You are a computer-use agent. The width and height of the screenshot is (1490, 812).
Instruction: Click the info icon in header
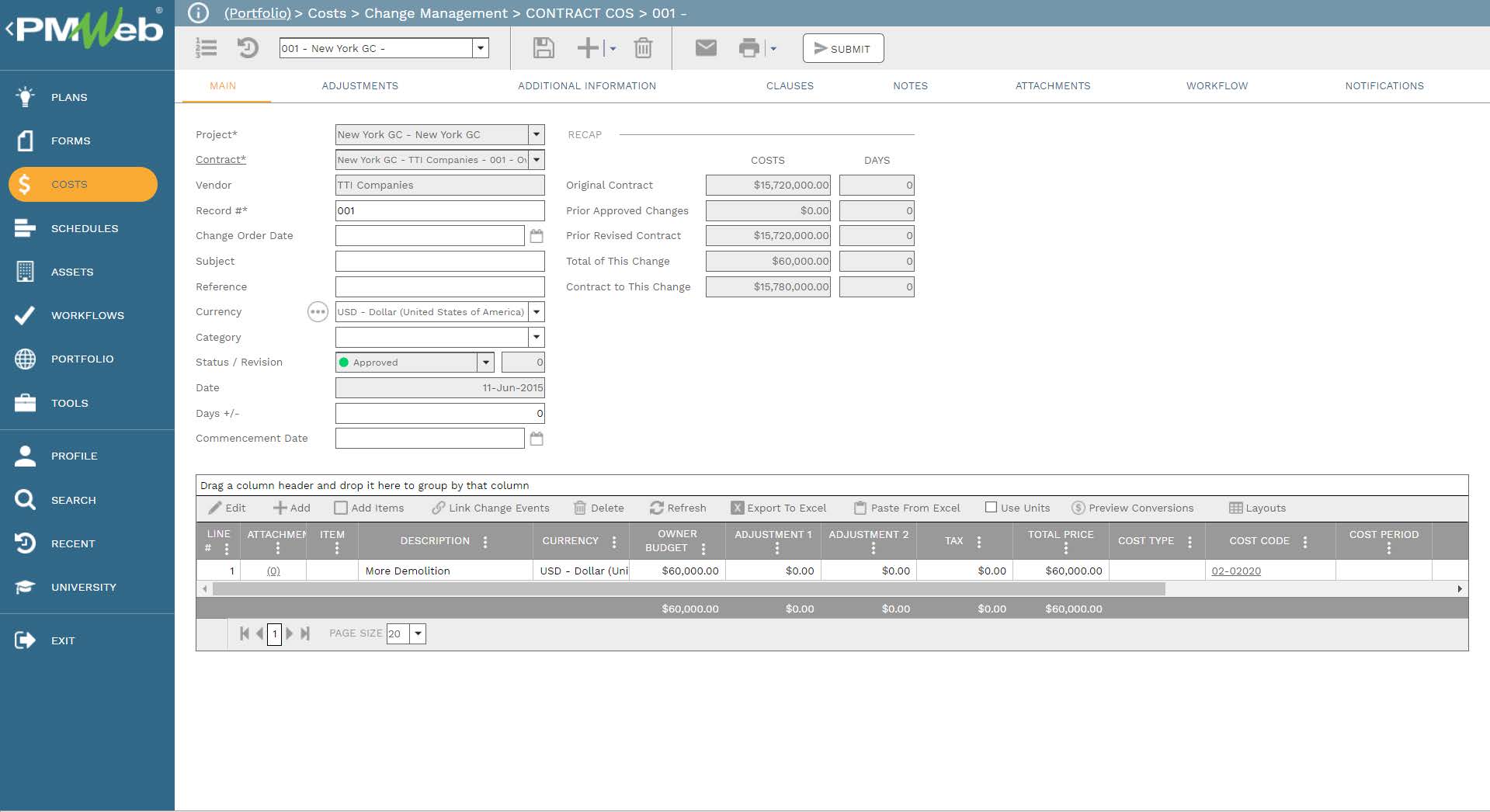(199, 13)
